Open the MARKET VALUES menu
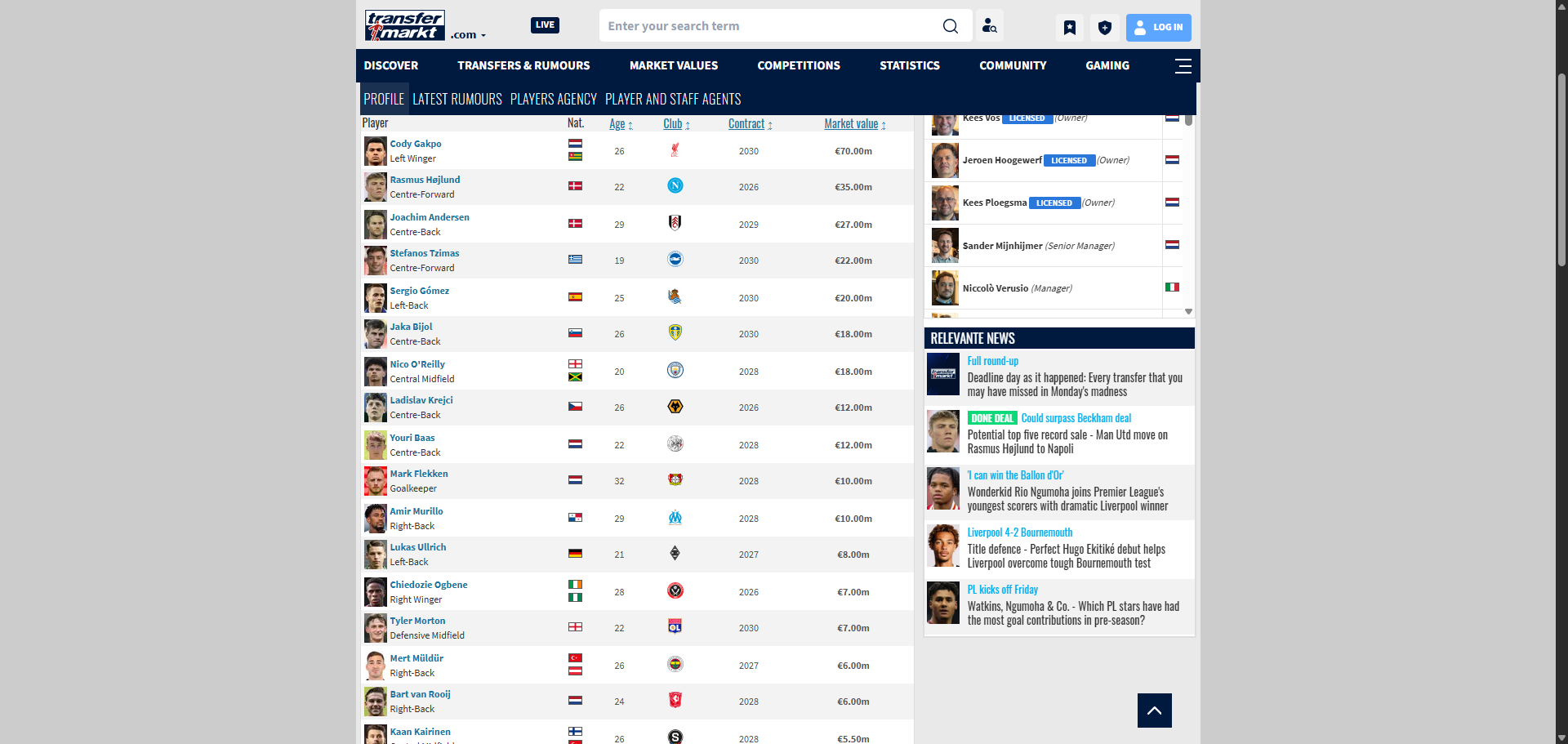The width and height of the screenshot is (1568, 744). pos(674,65)
